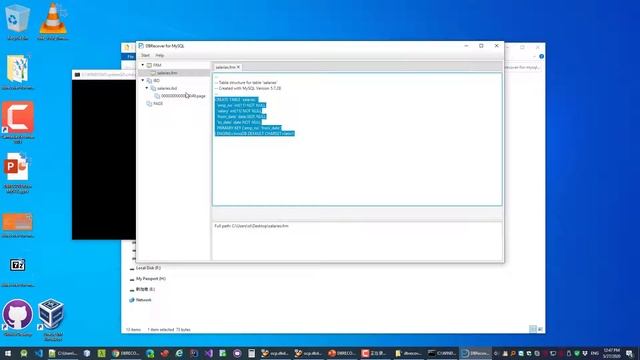Open the taskbar clock and date
The height and width of the screenshot is (360, 640).
pos(611,353)
